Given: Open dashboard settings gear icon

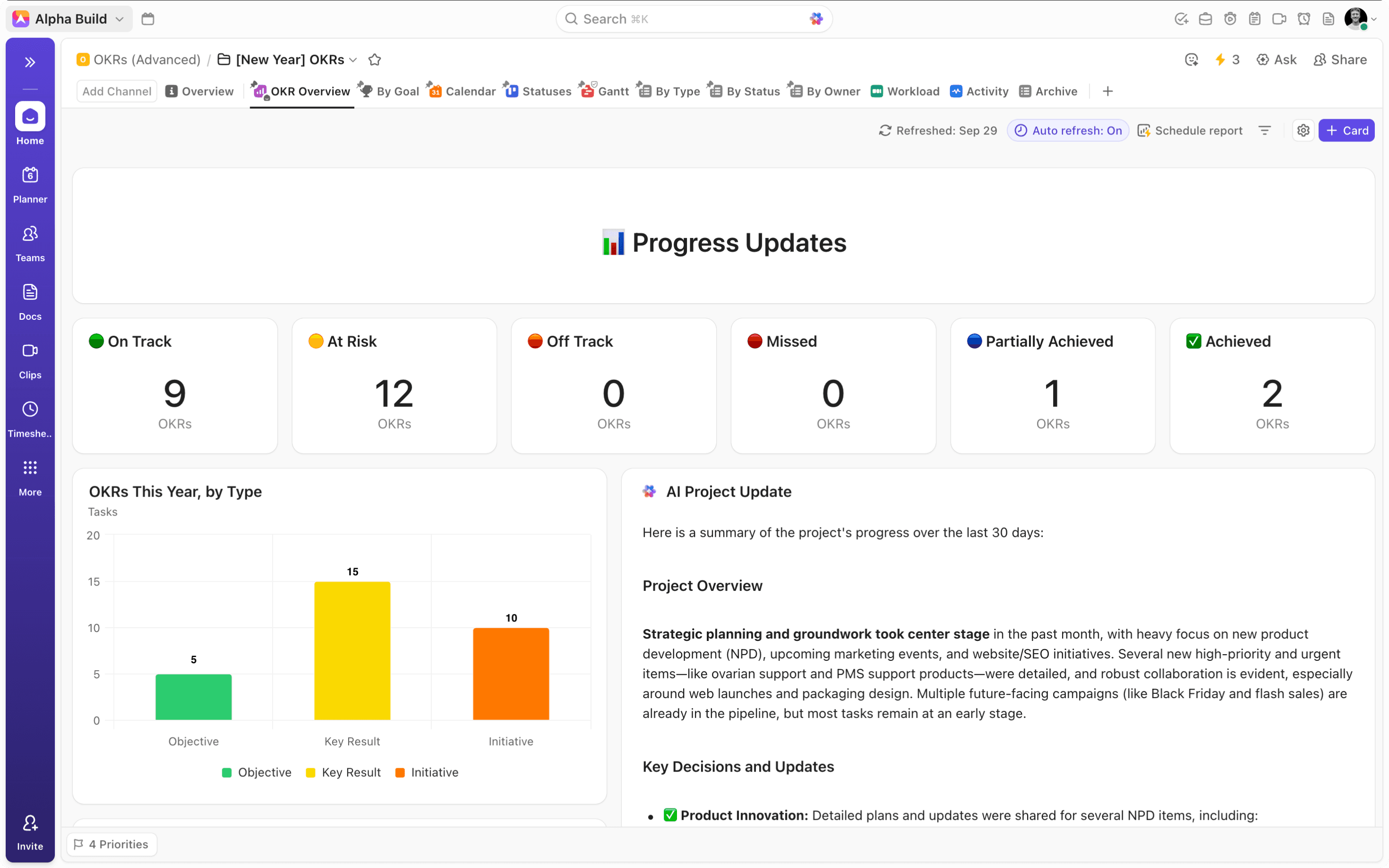Looking at the screenshot, I should [x=1303, y=130].
